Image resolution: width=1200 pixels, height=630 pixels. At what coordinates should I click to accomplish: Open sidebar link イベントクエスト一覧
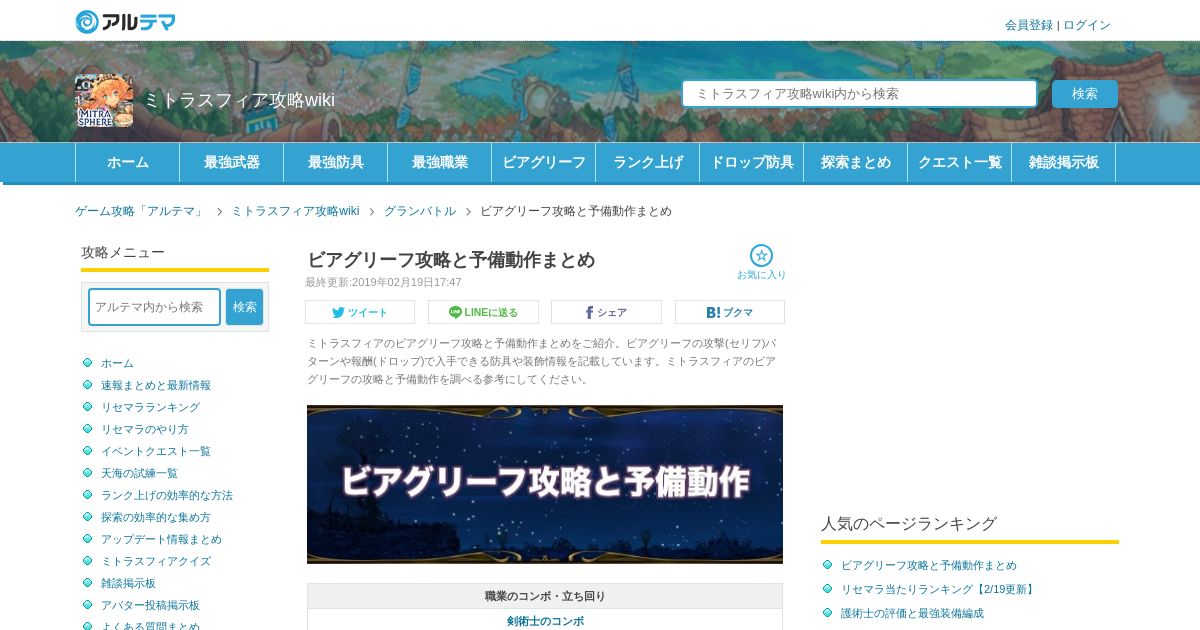pos(156,451)
